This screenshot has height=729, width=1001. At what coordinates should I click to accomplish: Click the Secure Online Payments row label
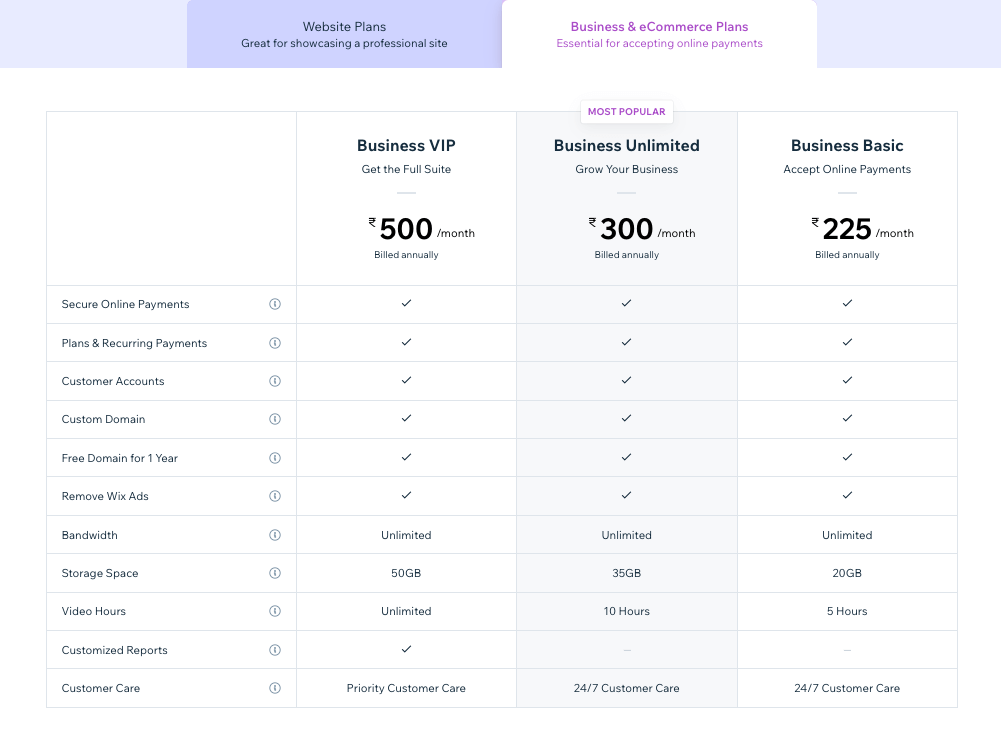[x=125, y=304]
